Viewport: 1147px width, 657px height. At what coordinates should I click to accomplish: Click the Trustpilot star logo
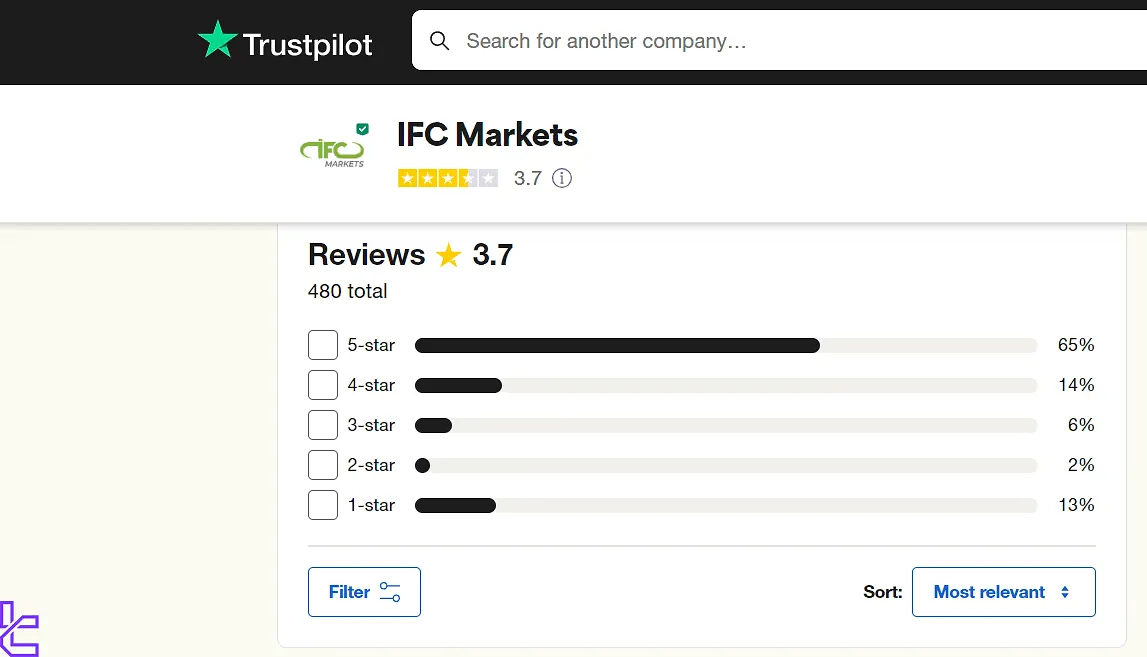click(x=216, y=40)
